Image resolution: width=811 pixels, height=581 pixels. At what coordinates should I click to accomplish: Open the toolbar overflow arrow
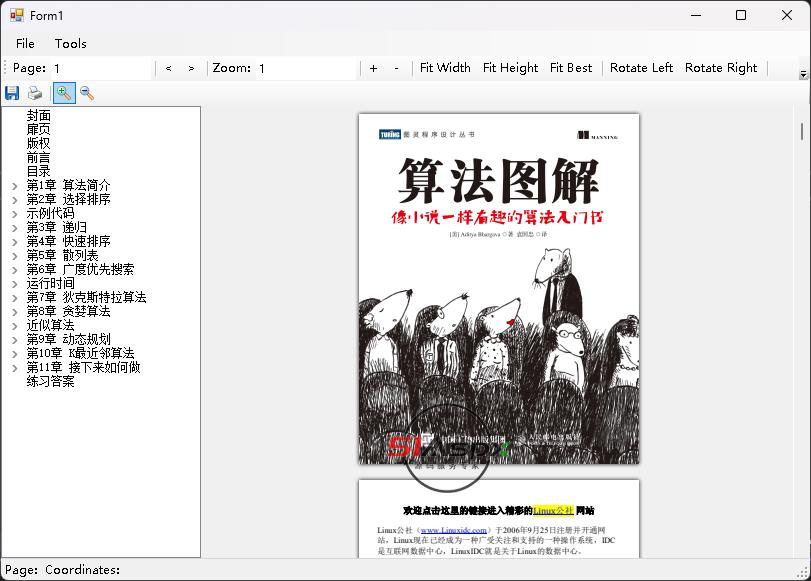(803, 74)
